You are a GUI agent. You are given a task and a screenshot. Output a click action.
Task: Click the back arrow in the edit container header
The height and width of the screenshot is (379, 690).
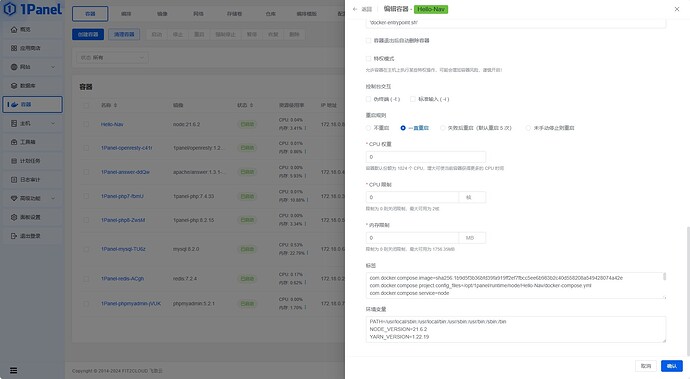point(355,9)
